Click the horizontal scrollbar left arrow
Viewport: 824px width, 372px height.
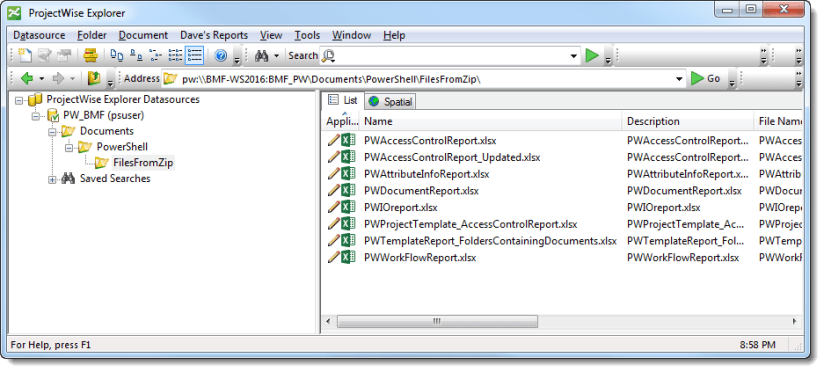tap(328, 321)
